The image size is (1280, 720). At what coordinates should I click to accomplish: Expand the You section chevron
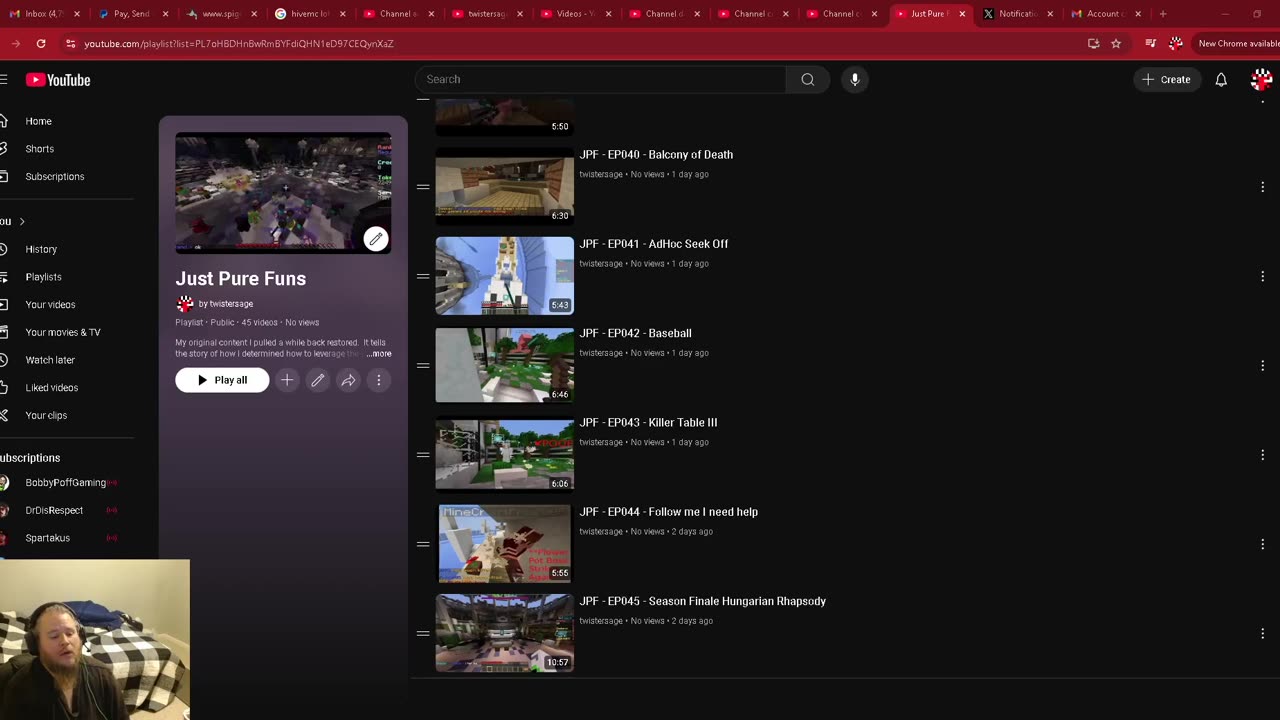point(22,221)
